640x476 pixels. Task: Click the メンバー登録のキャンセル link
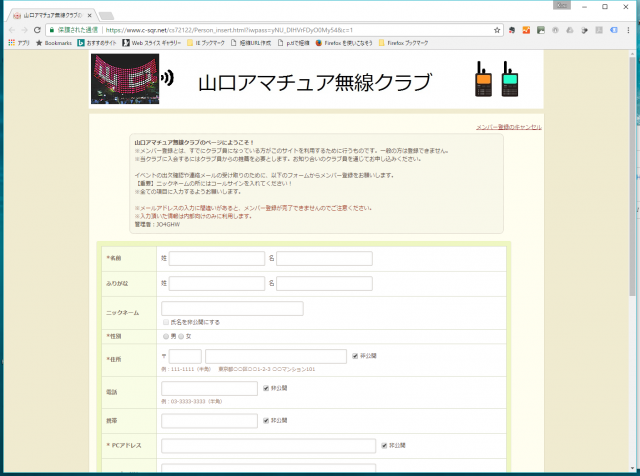click(508, 127)
